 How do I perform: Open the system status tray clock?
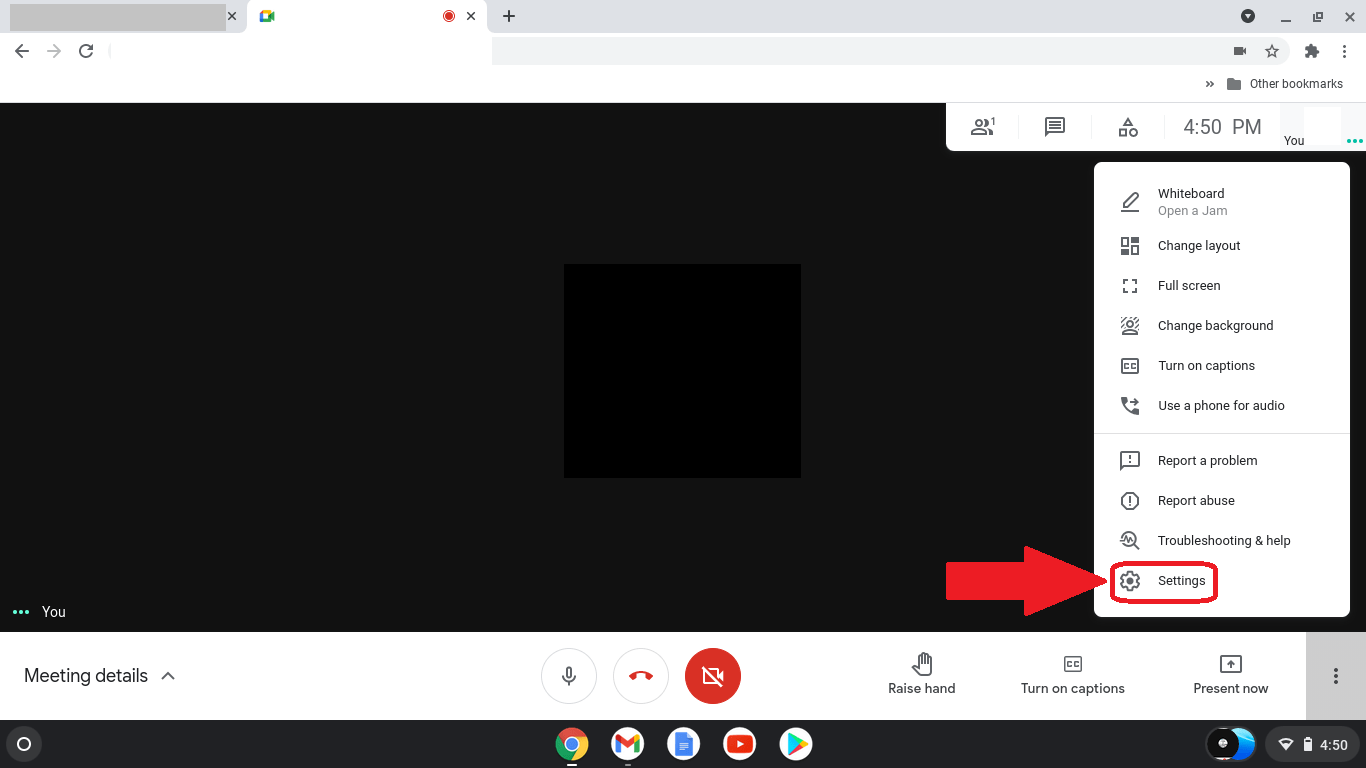[x=1312, y=744]
